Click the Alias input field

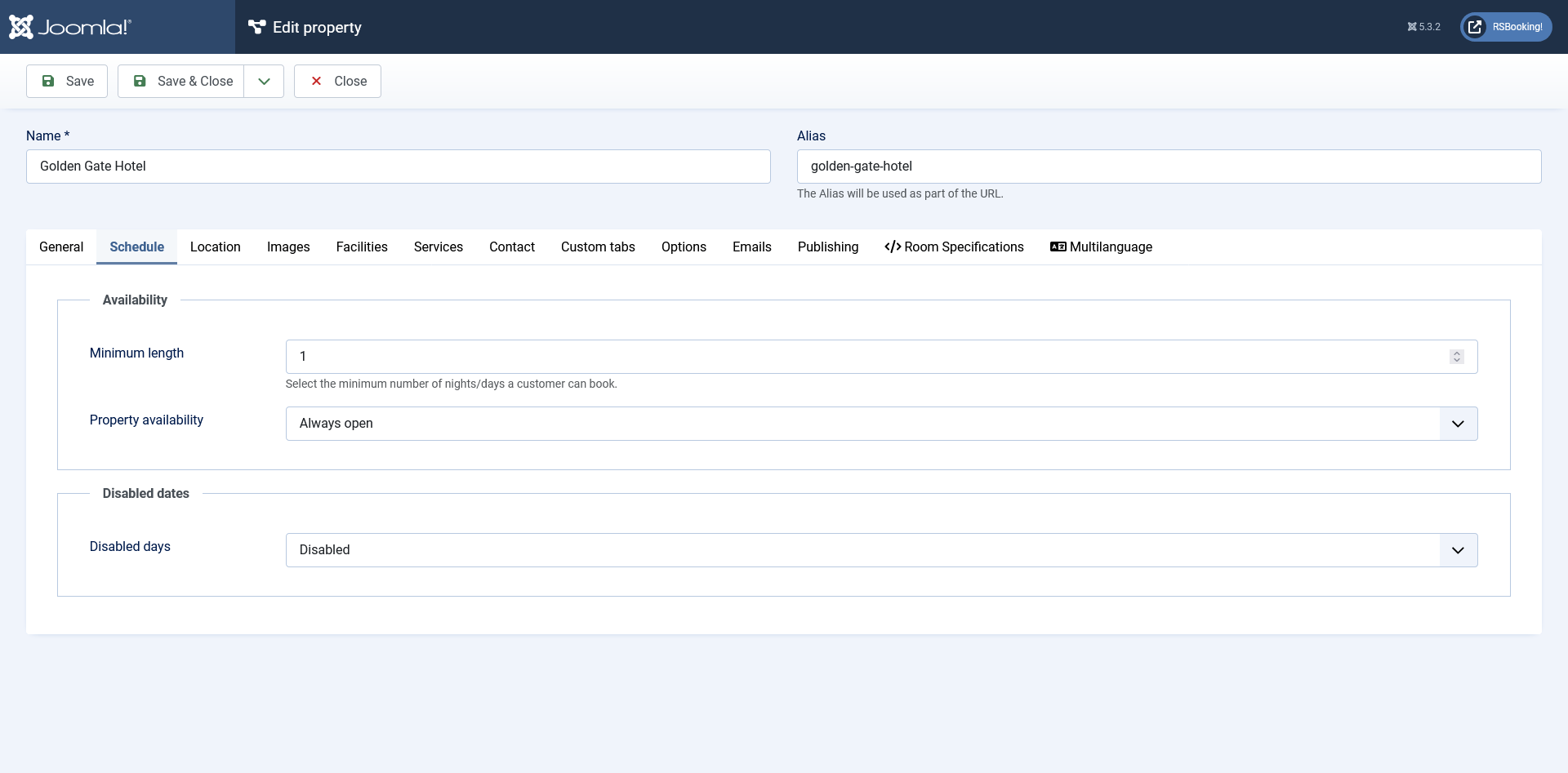click(1169, 167)
